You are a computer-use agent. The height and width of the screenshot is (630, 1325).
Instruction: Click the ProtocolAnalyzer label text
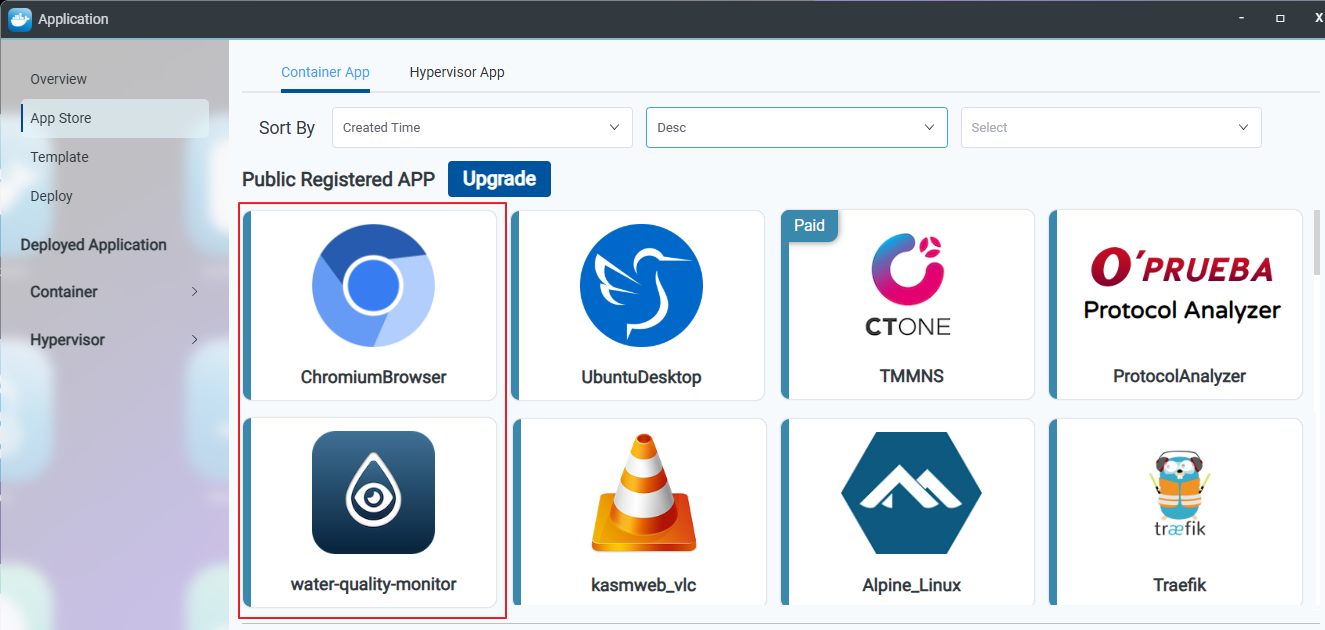pyautogui.click(x=1179, y=376)
